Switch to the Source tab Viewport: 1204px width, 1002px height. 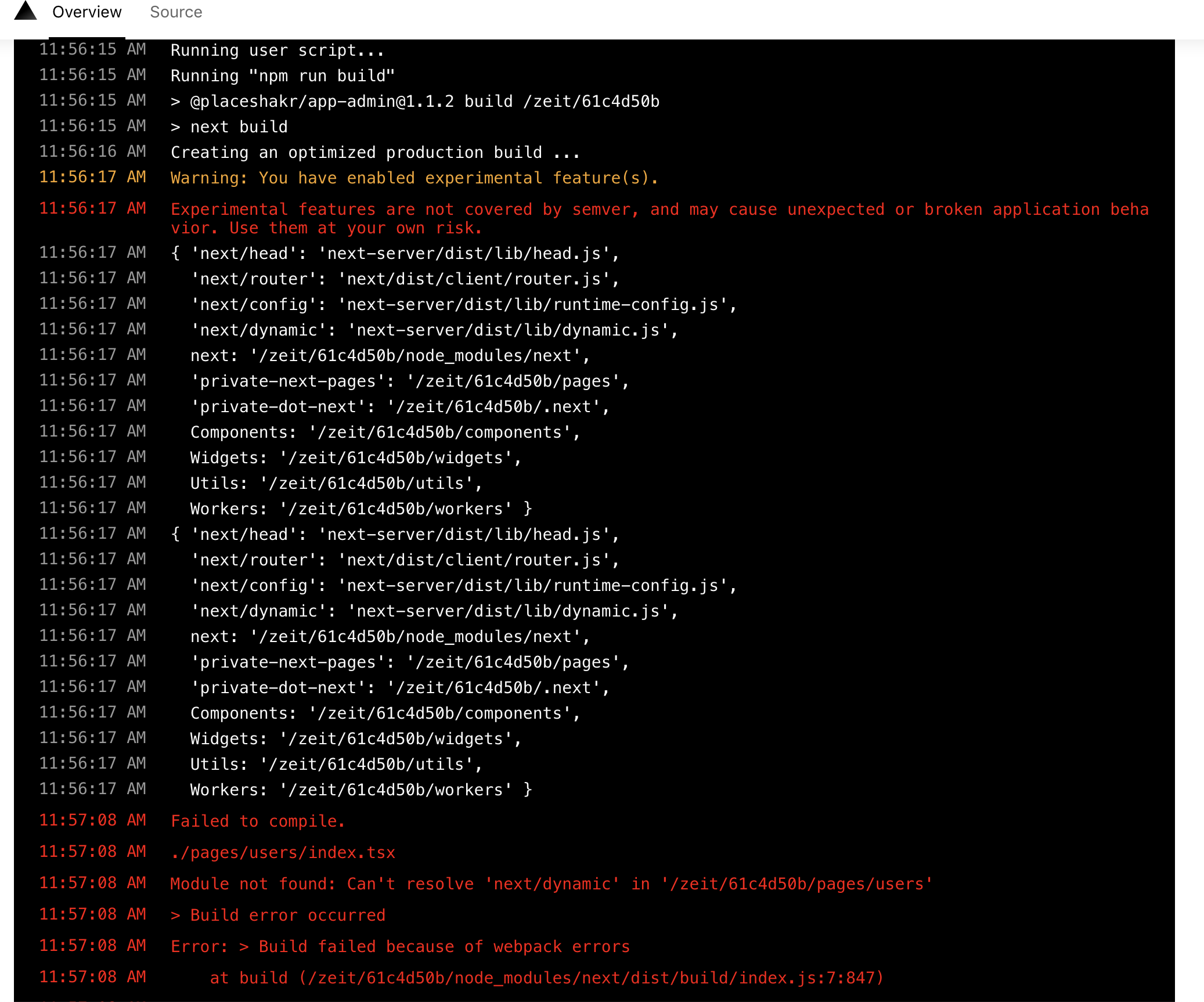176,12
